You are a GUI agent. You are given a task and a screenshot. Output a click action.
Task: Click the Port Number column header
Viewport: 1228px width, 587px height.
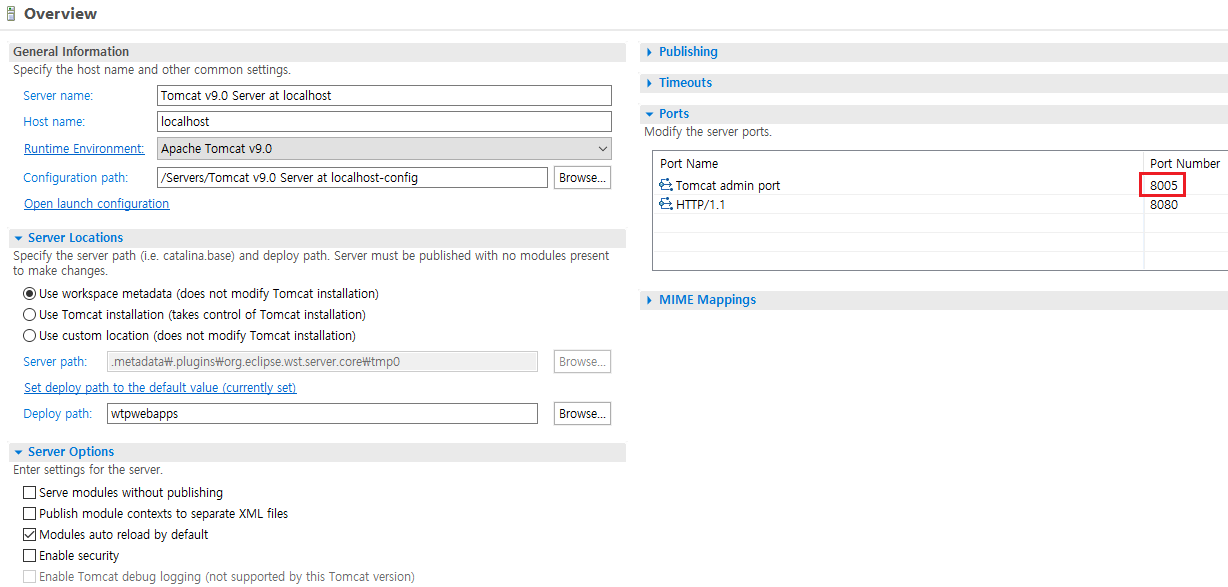1185,164
